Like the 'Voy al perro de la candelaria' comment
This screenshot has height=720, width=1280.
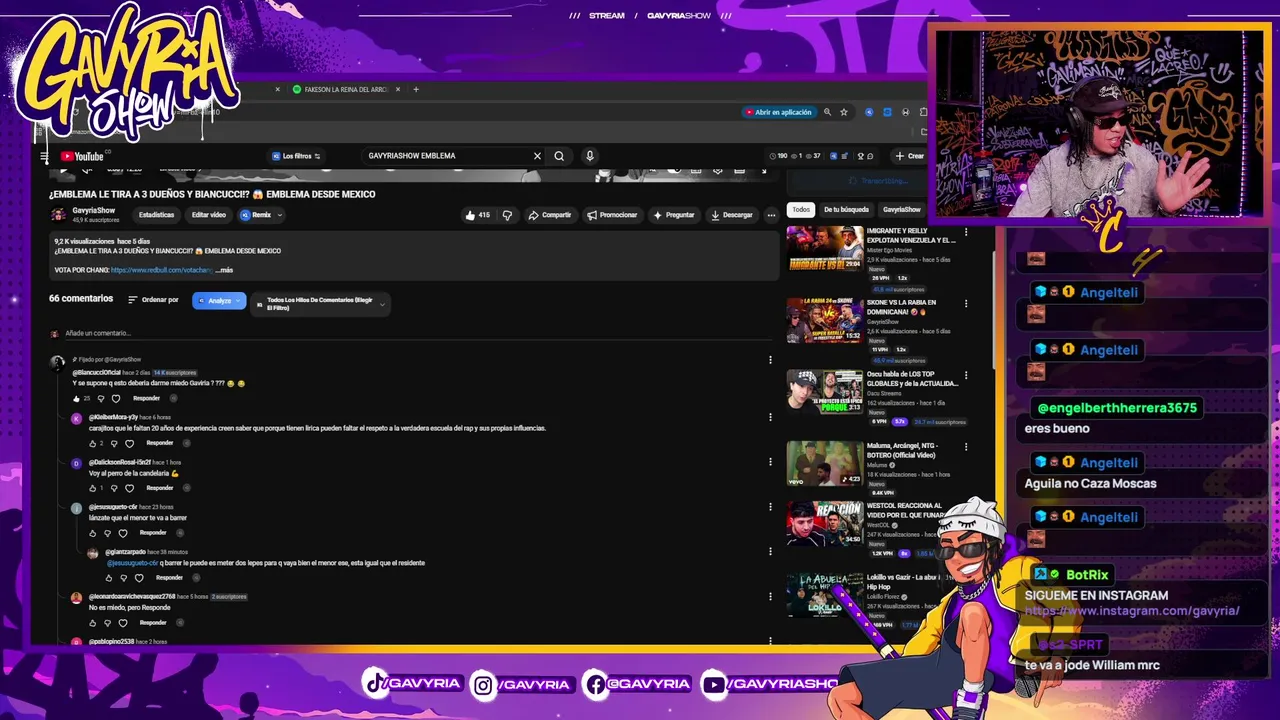point(92,488)
